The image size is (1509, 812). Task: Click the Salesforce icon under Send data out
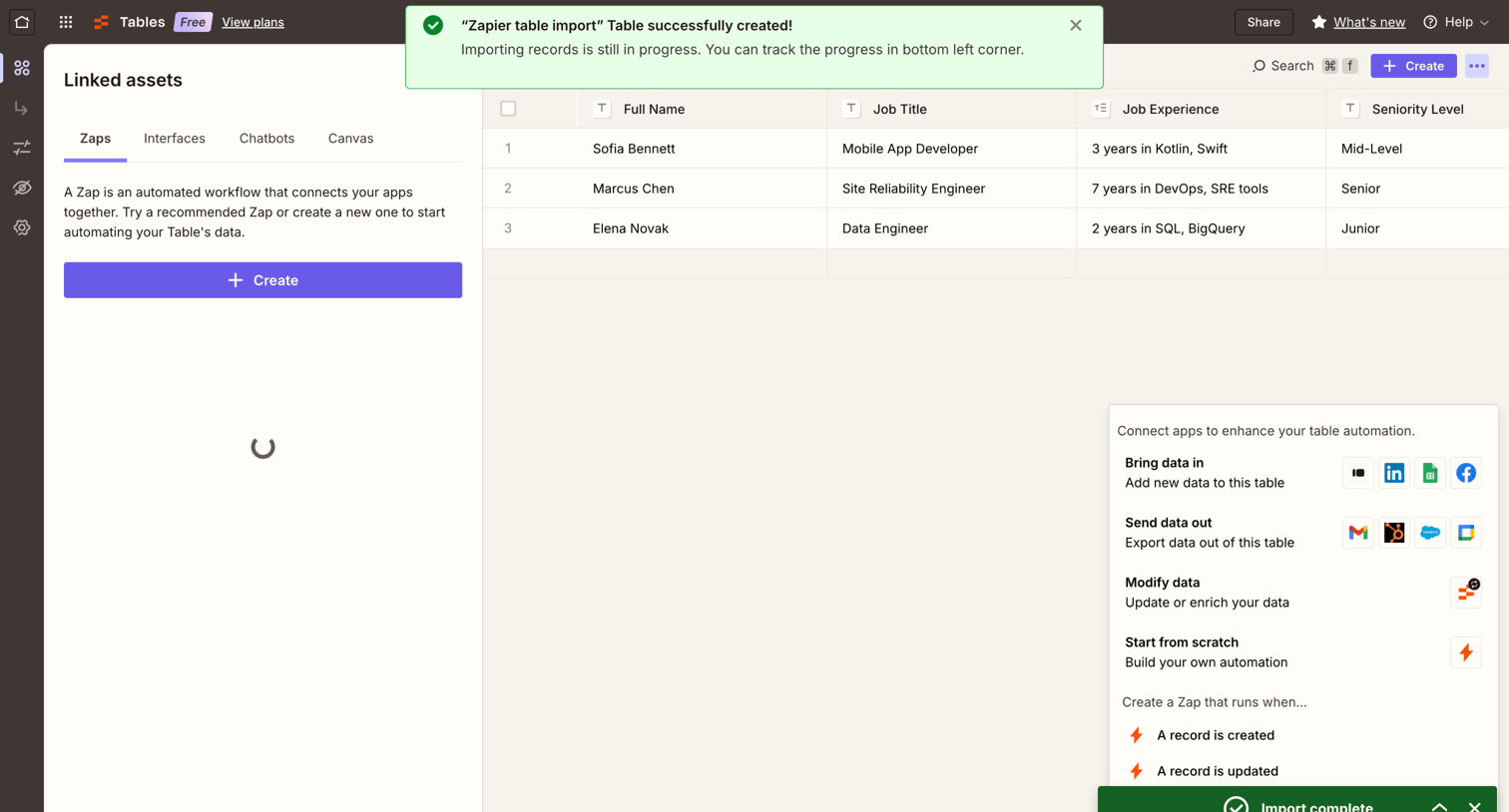pyautogui.click(x=1430, y=533)
